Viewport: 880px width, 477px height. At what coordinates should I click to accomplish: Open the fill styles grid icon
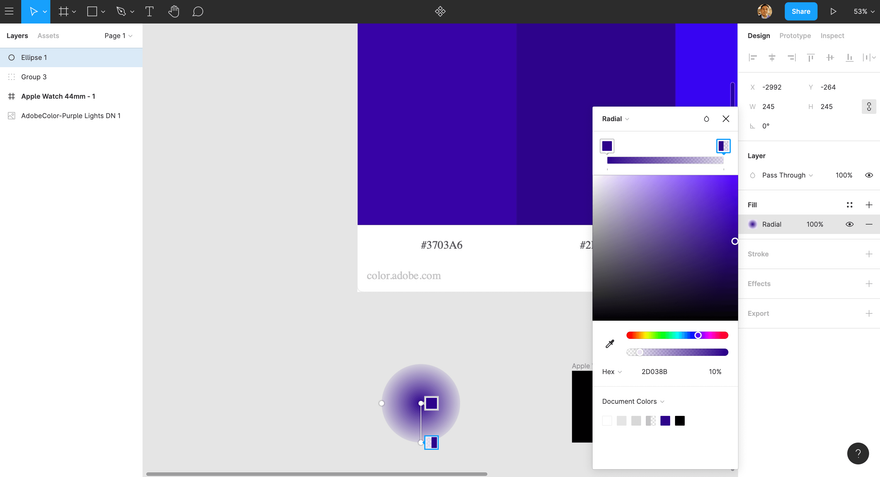(849, 205)
